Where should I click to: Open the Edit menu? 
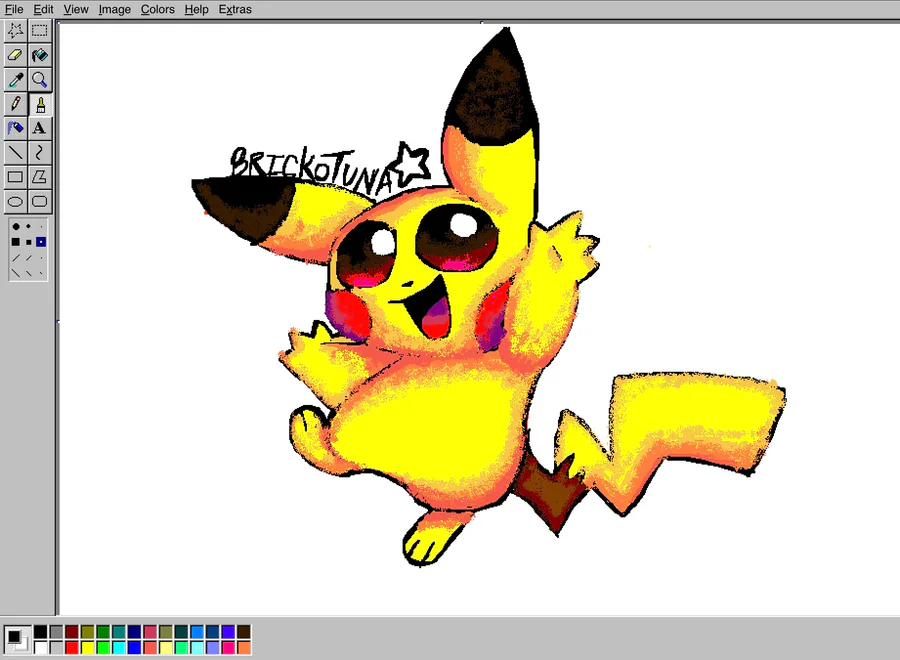point(44,9)
